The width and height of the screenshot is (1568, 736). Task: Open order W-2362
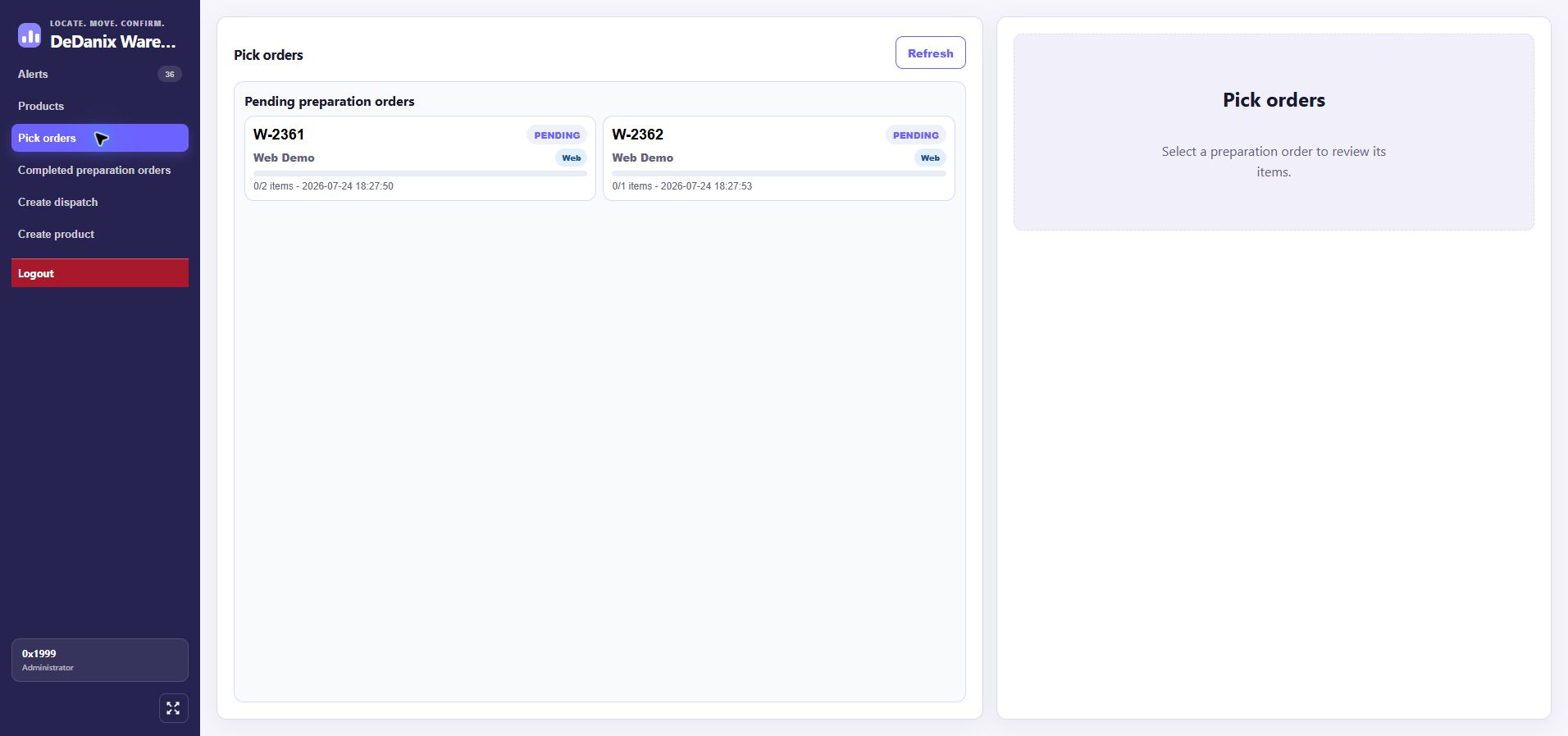[x=778, y=158]
